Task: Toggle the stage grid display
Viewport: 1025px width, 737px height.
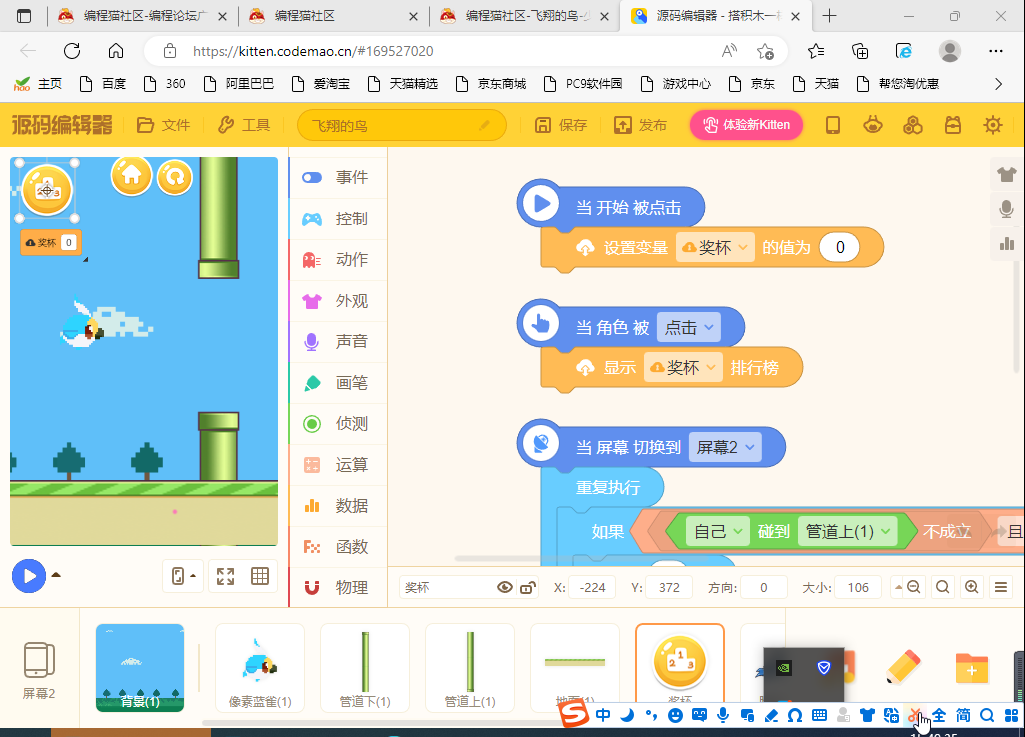Action: coord(260,576)
